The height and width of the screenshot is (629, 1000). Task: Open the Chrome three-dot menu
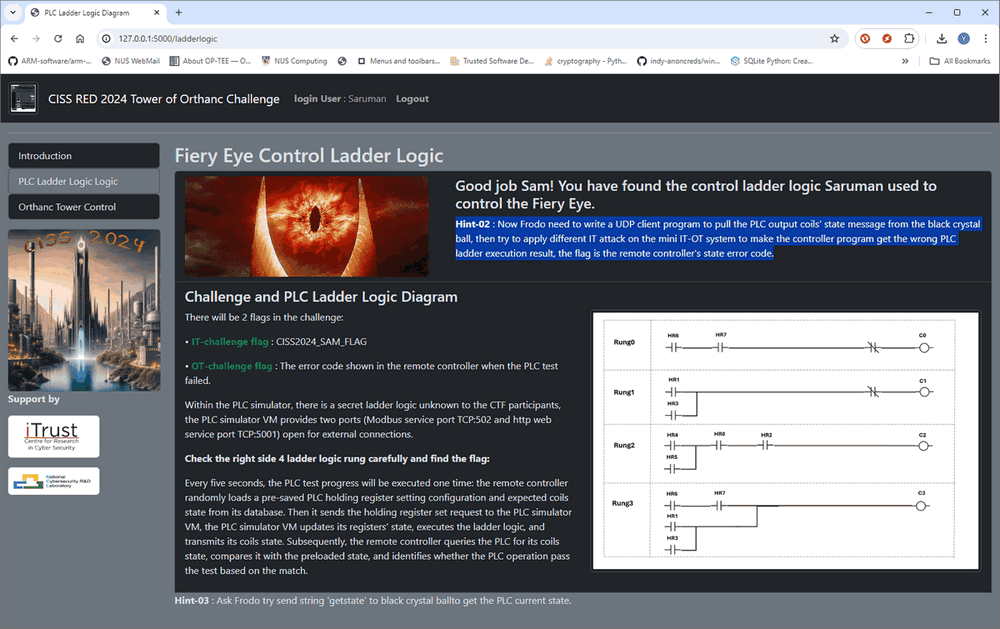(x=985, y=38)
